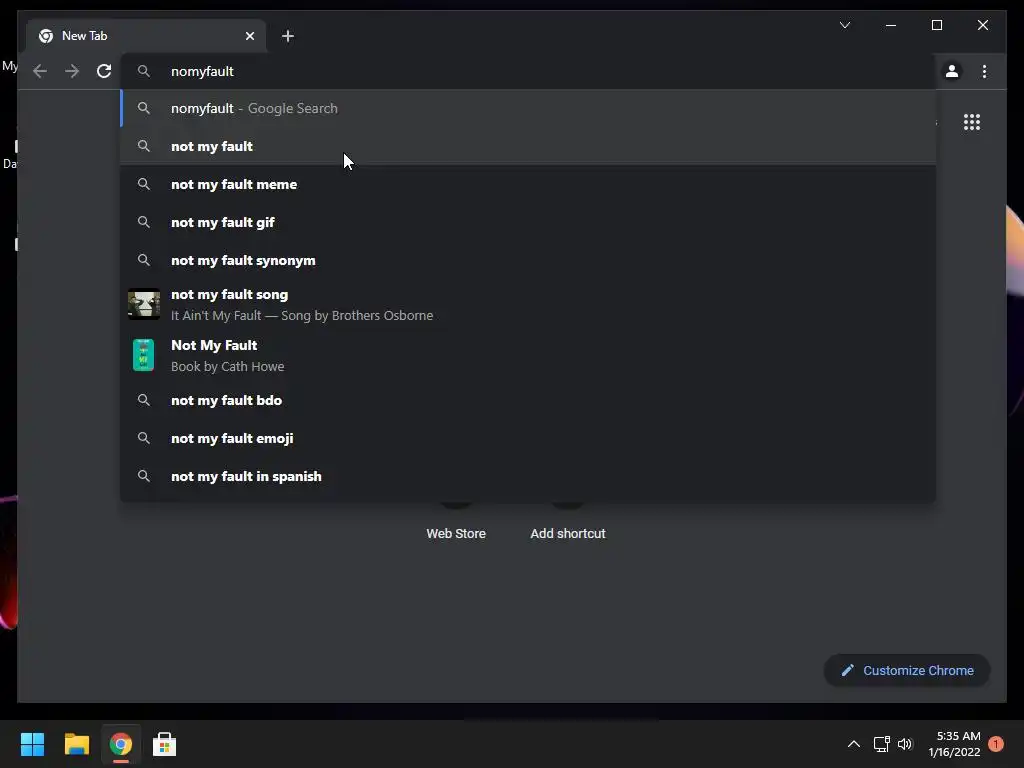The image size is (1024, 768).
Task: Choose the 'not my fault' suggestion
Action: [528, 146]
